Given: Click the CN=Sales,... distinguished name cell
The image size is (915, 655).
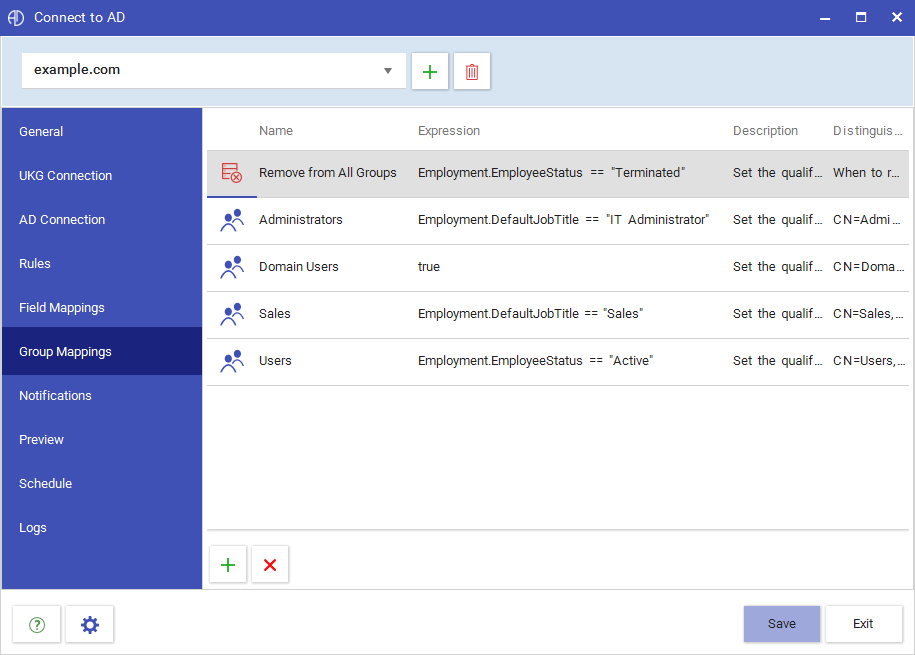Looking at the screenshot, I should pos(868,314).
